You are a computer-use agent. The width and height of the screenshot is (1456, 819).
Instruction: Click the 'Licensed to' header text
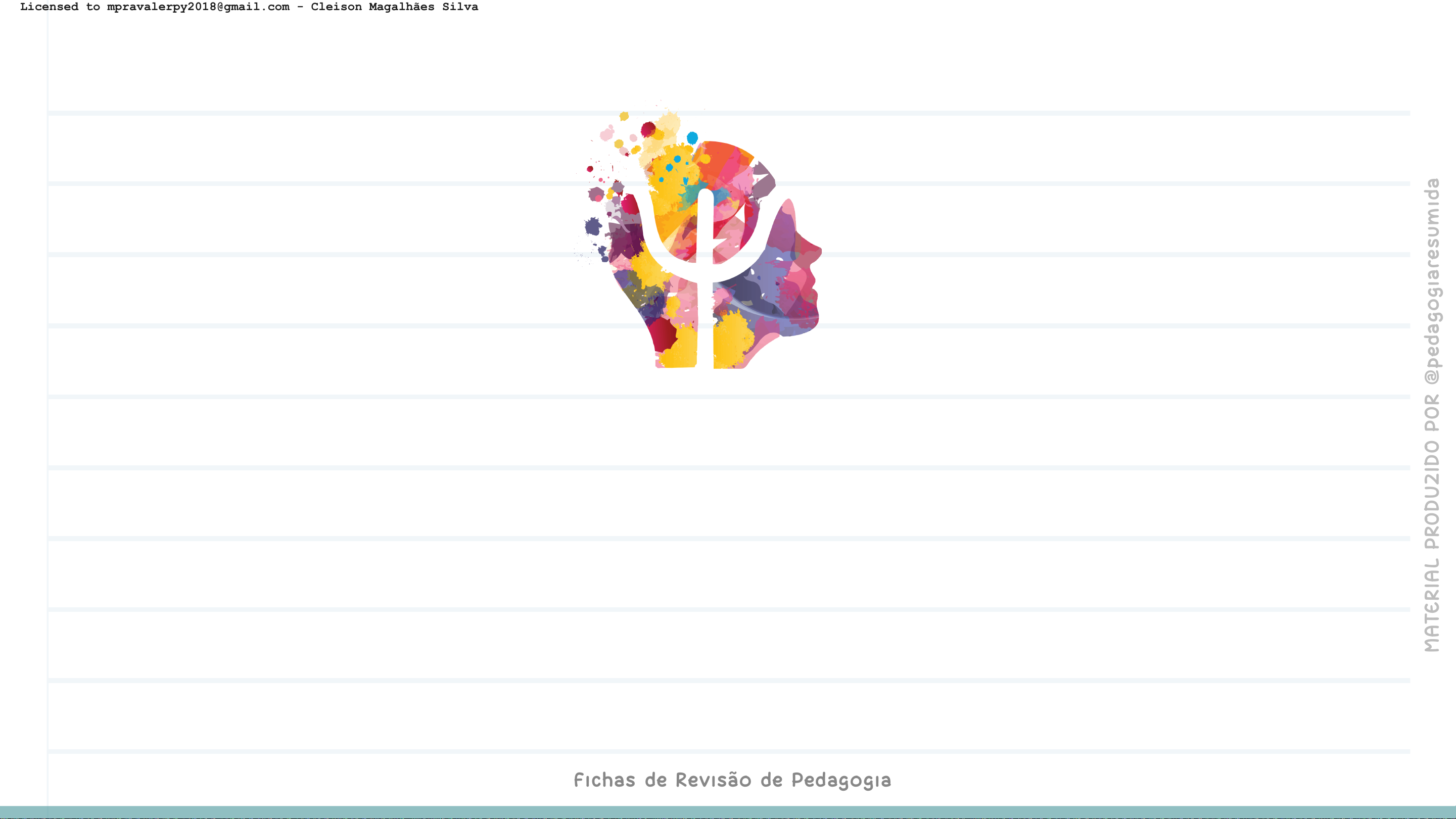click(60, 7)
